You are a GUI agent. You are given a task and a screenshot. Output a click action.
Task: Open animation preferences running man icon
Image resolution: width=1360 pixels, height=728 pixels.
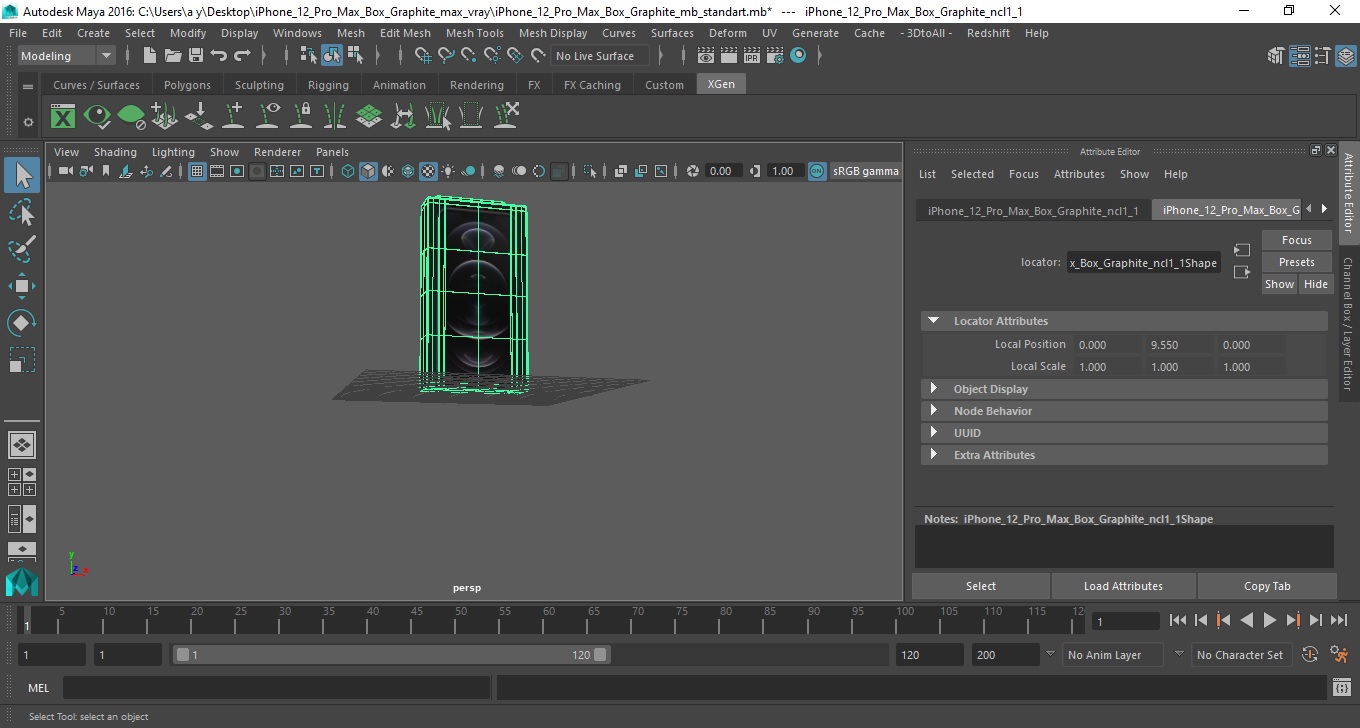1340,655
